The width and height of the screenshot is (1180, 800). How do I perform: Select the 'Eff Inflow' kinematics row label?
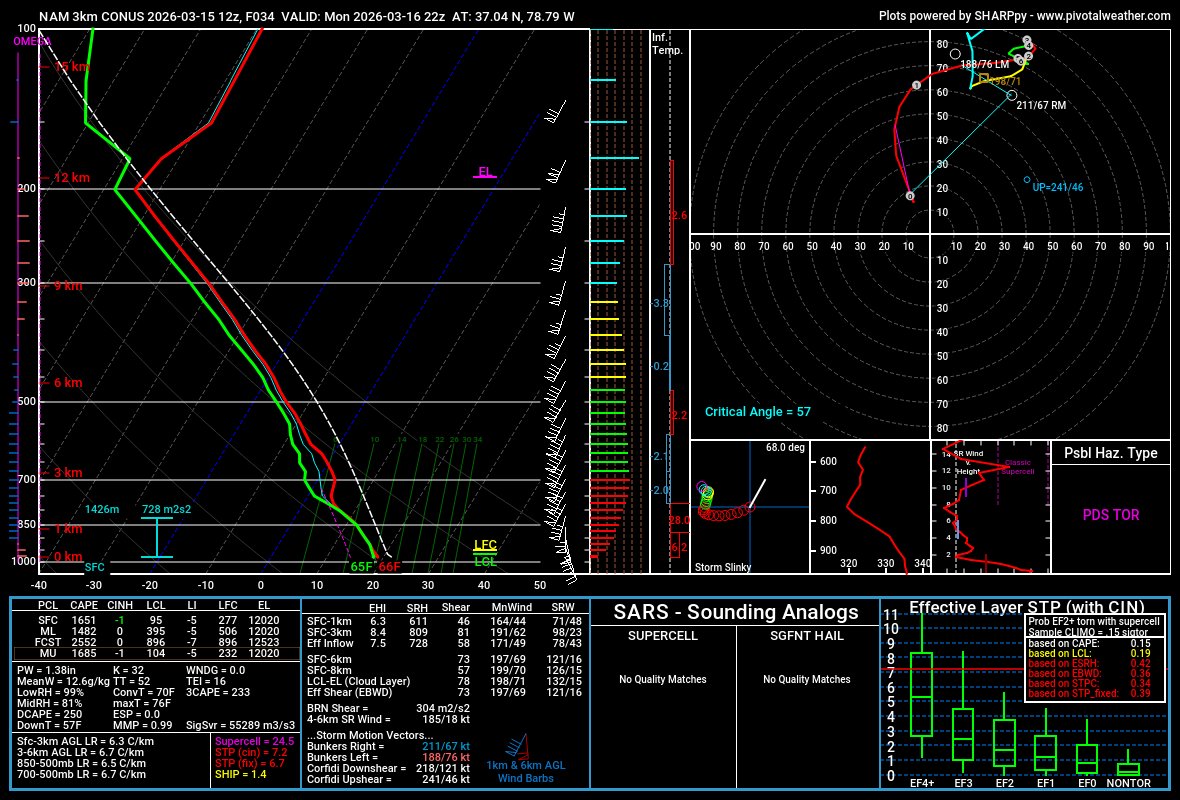point(330,643)
